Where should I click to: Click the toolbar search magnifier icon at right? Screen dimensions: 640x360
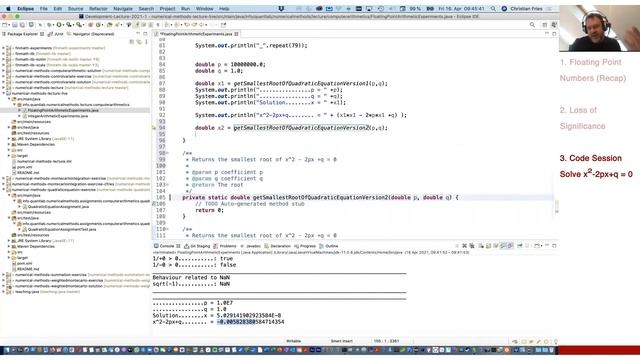point(532,25)
